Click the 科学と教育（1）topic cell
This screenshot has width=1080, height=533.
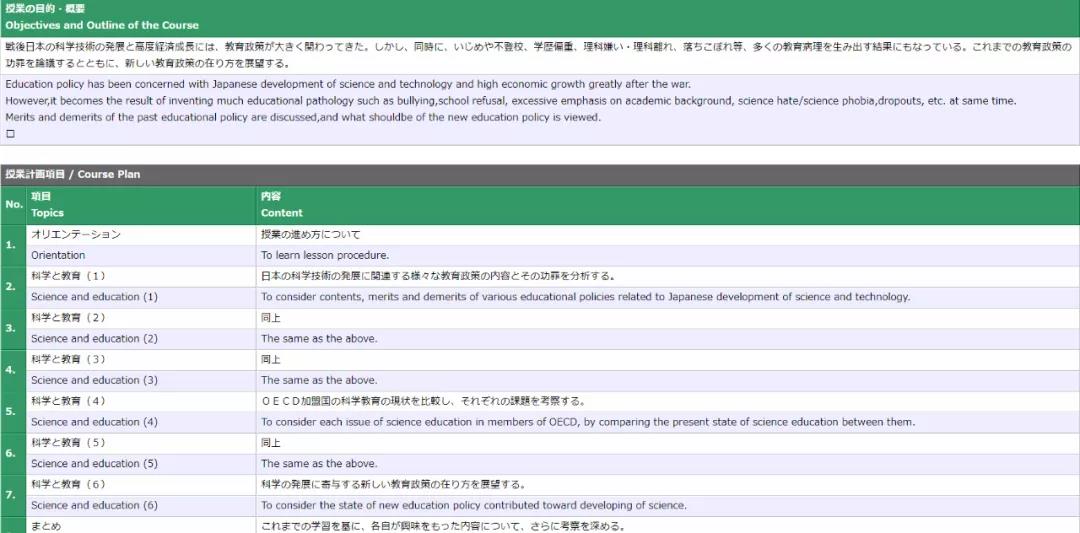tap(141, 276)
